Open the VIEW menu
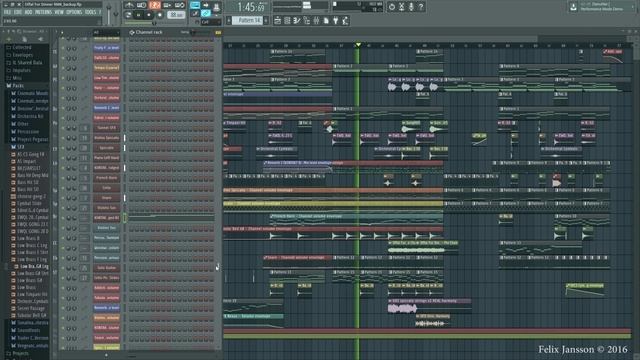Viewport: 640px width, 360px height. 59,13
